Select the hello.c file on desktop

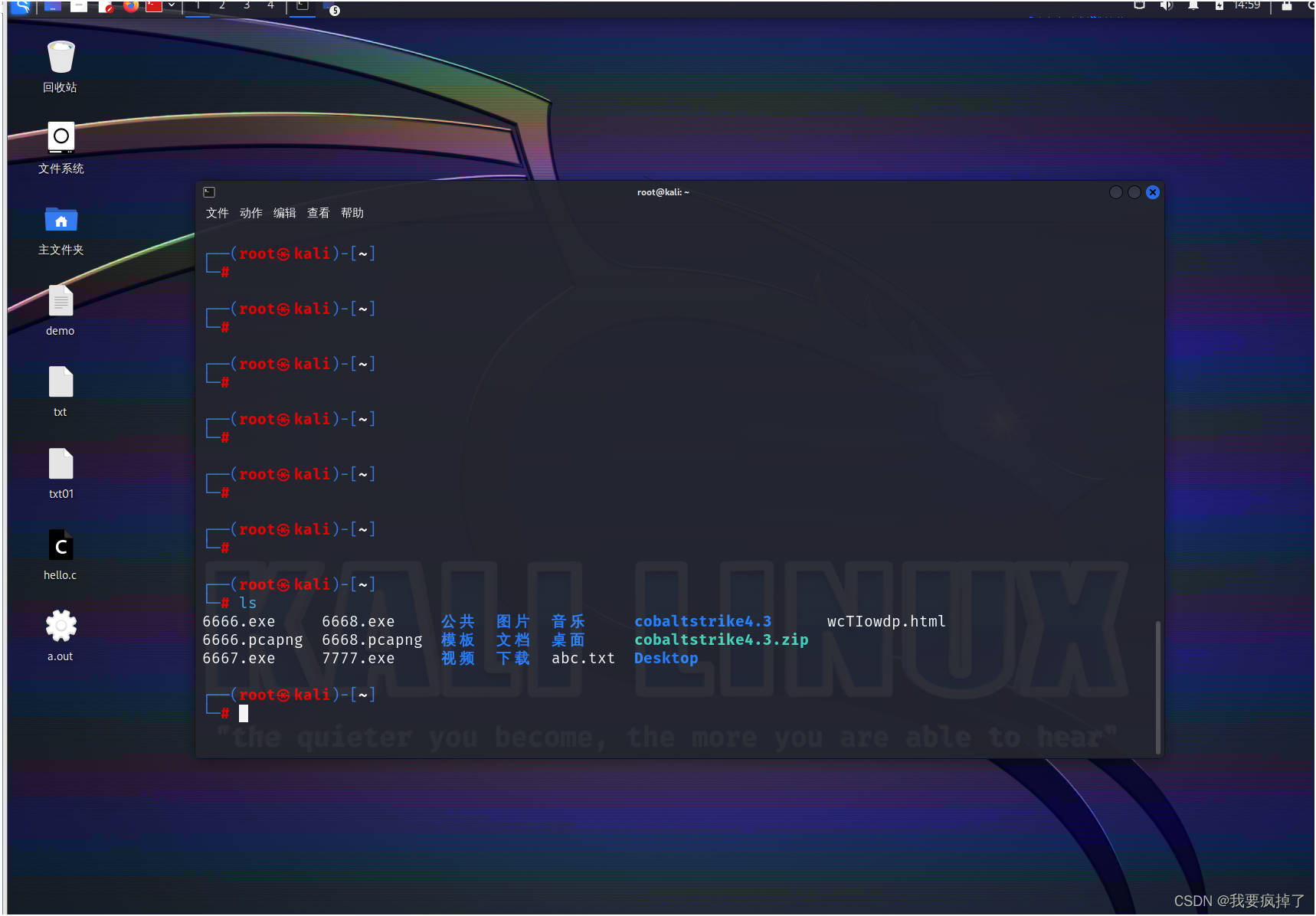tap(61, 555)
